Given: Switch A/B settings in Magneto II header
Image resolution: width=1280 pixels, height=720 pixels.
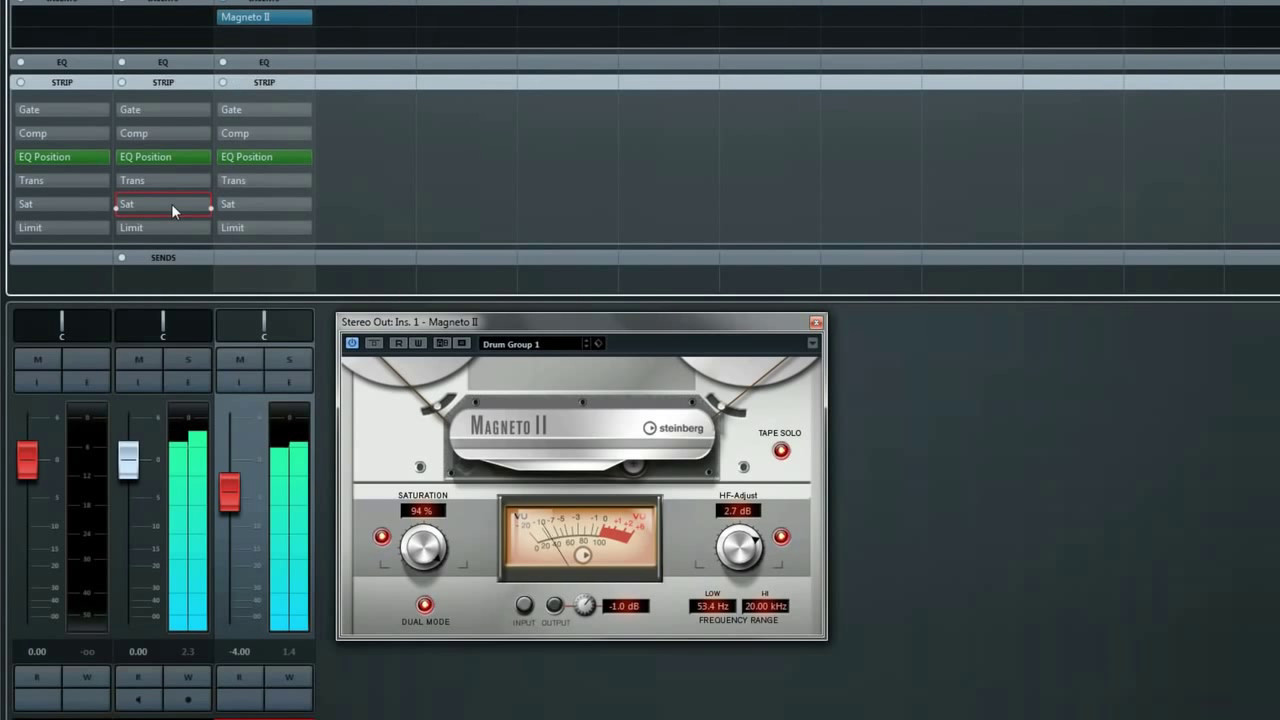Looking at the screenshot, I should (x=442, y=343).
